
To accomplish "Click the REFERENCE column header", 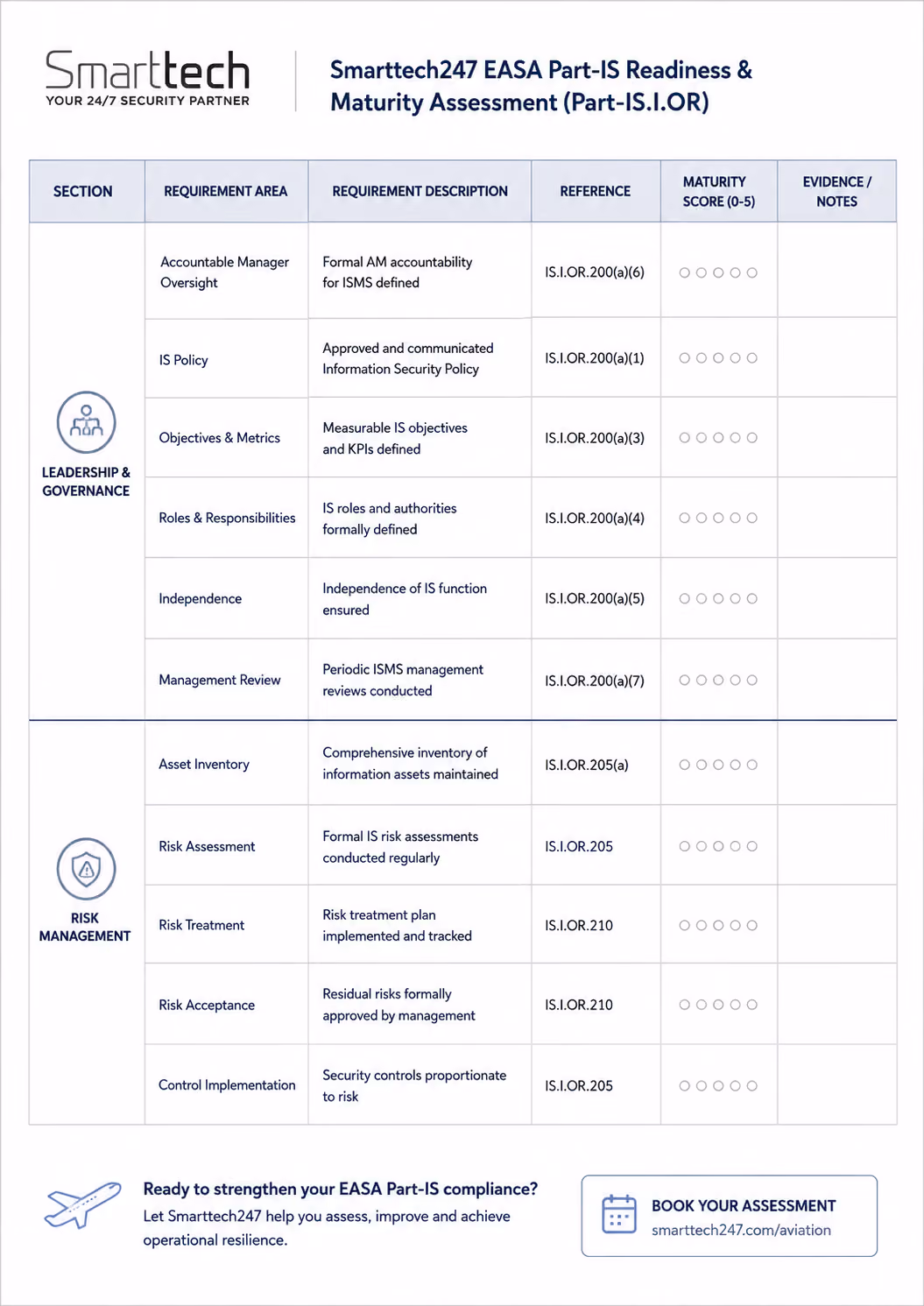I will click(x=596, y=191).
